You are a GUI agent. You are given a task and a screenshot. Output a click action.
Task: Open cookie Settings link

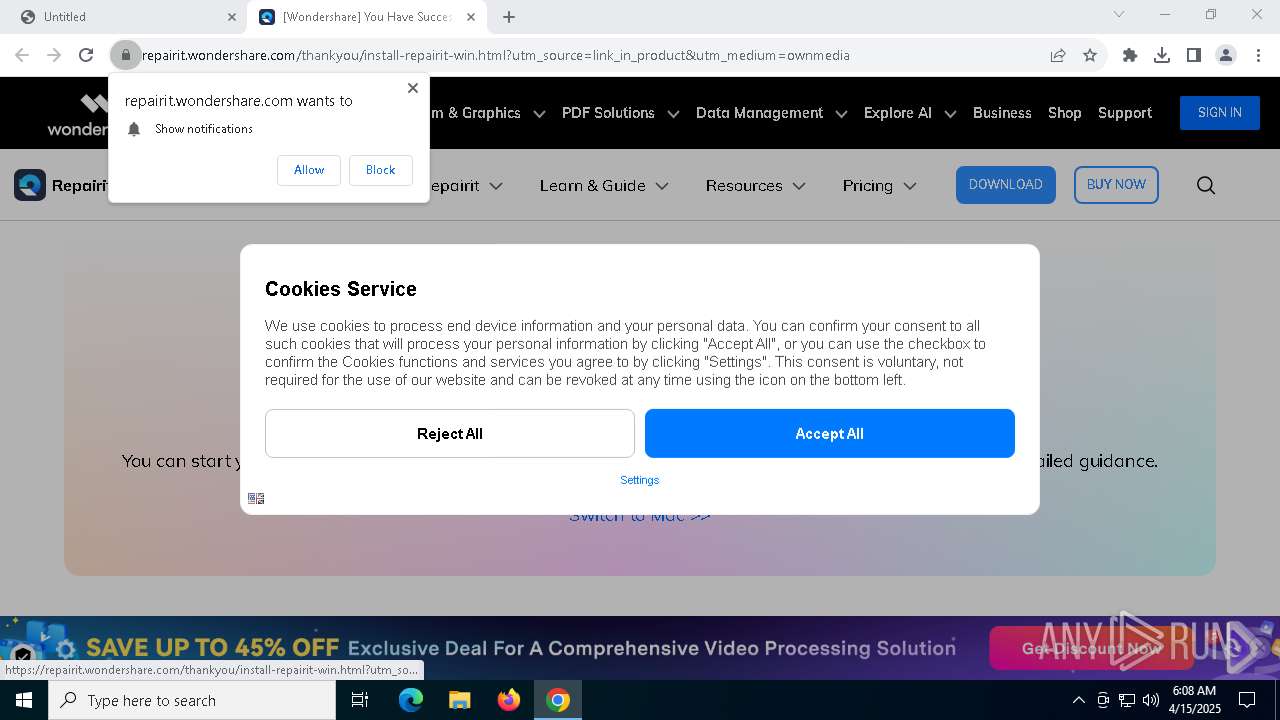click(x=640, y=480)
